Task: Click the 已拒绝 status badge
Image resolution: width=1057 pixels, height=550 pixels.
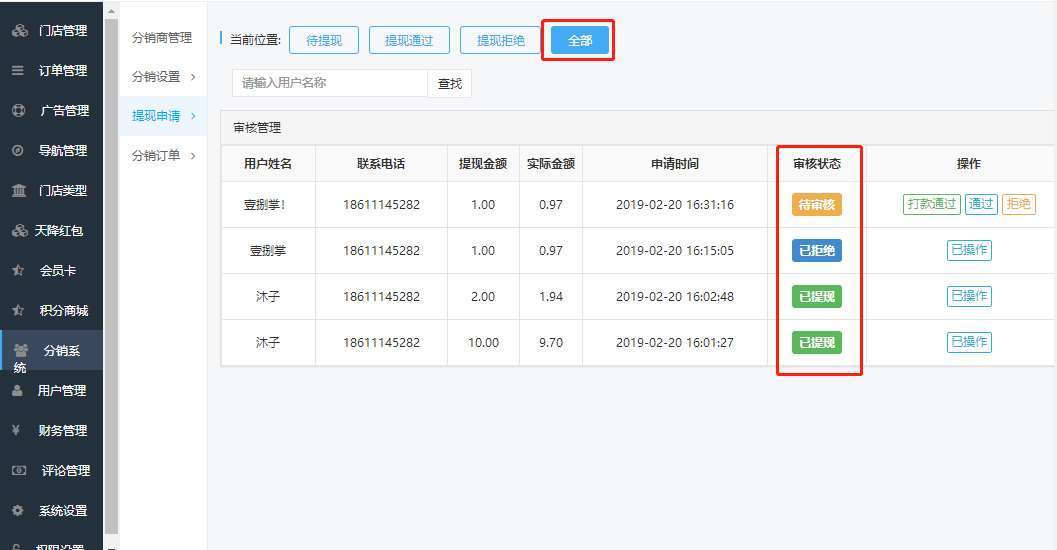Action: [x=816, y=251]
